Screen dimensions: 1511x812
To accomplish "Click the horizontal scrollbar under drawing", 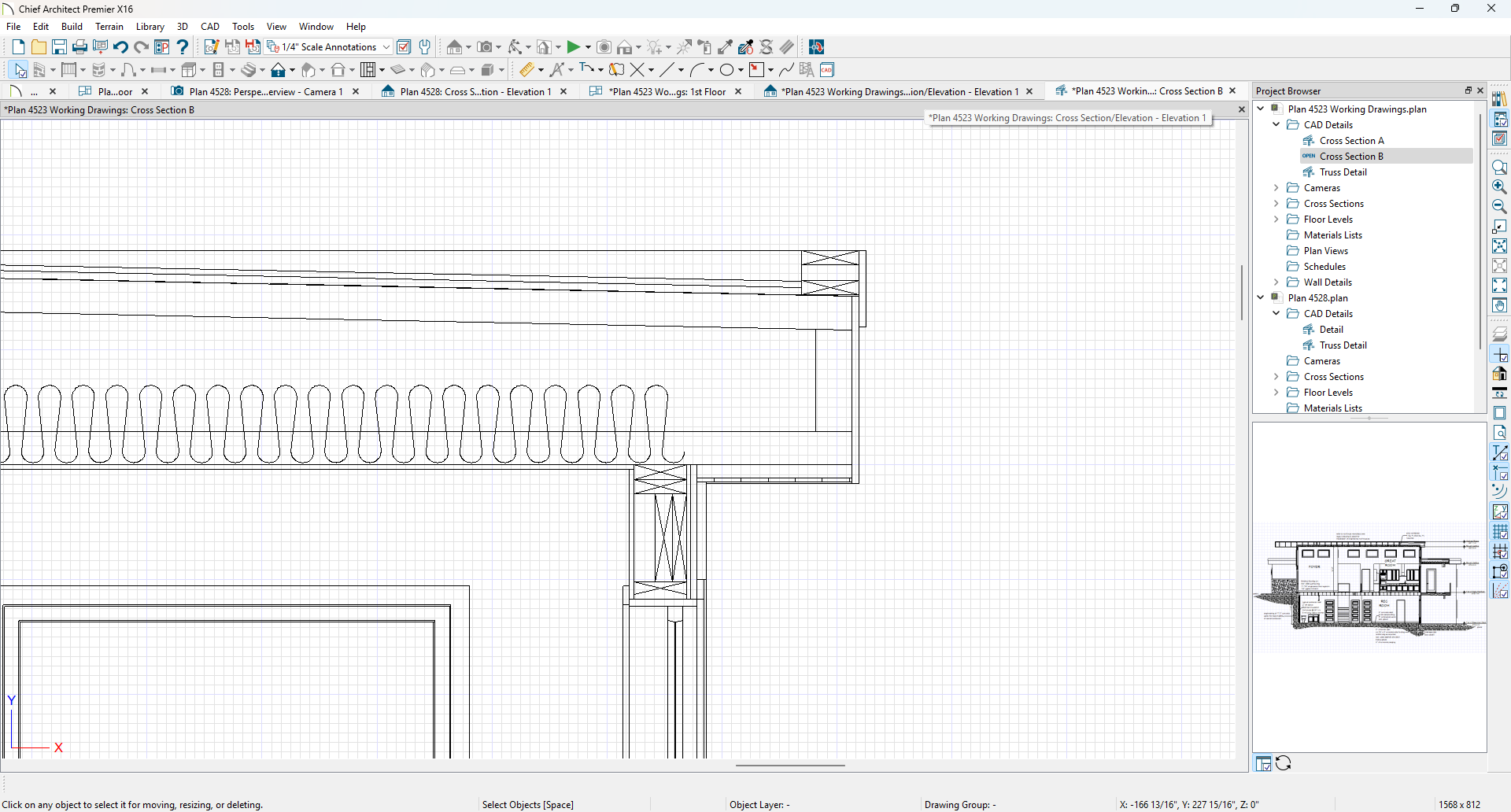I will click(790, 765).
